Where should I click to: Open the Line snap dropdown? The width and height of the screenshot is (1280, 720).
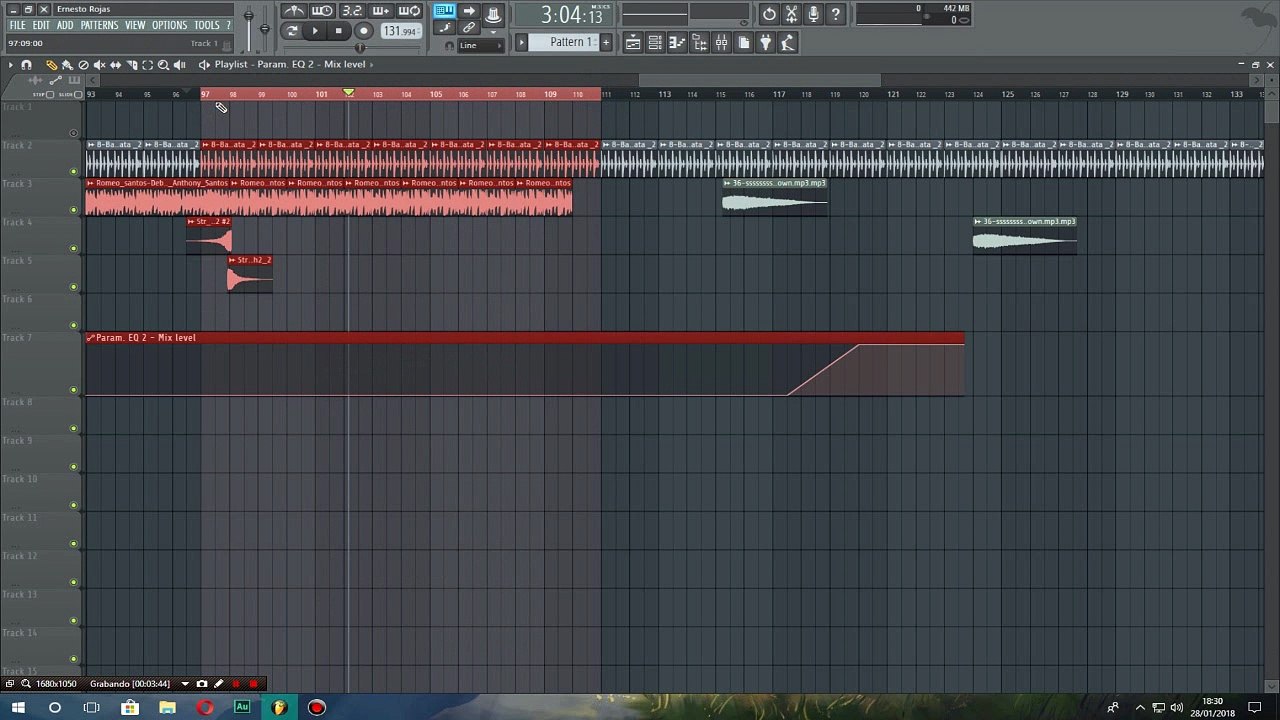[x=480, y=46]
